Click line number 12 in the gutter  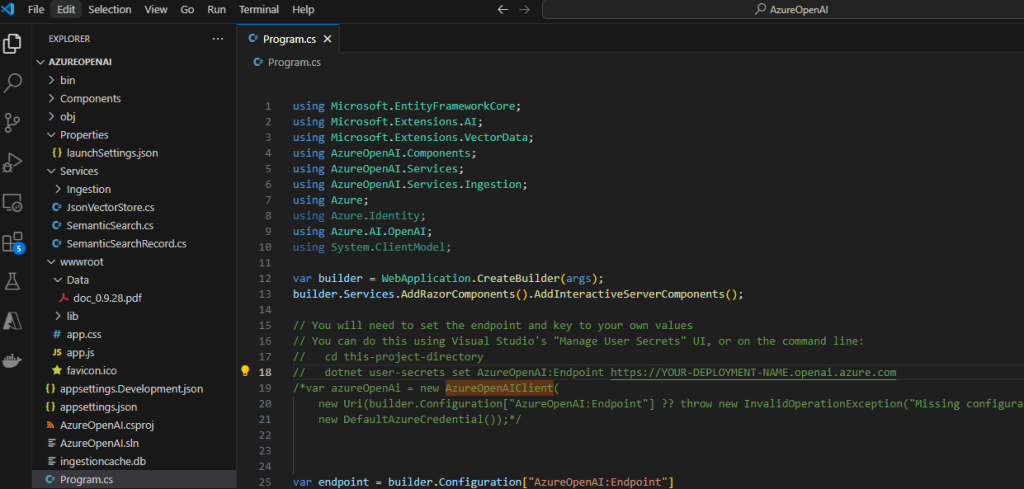[x=265, y=278]
